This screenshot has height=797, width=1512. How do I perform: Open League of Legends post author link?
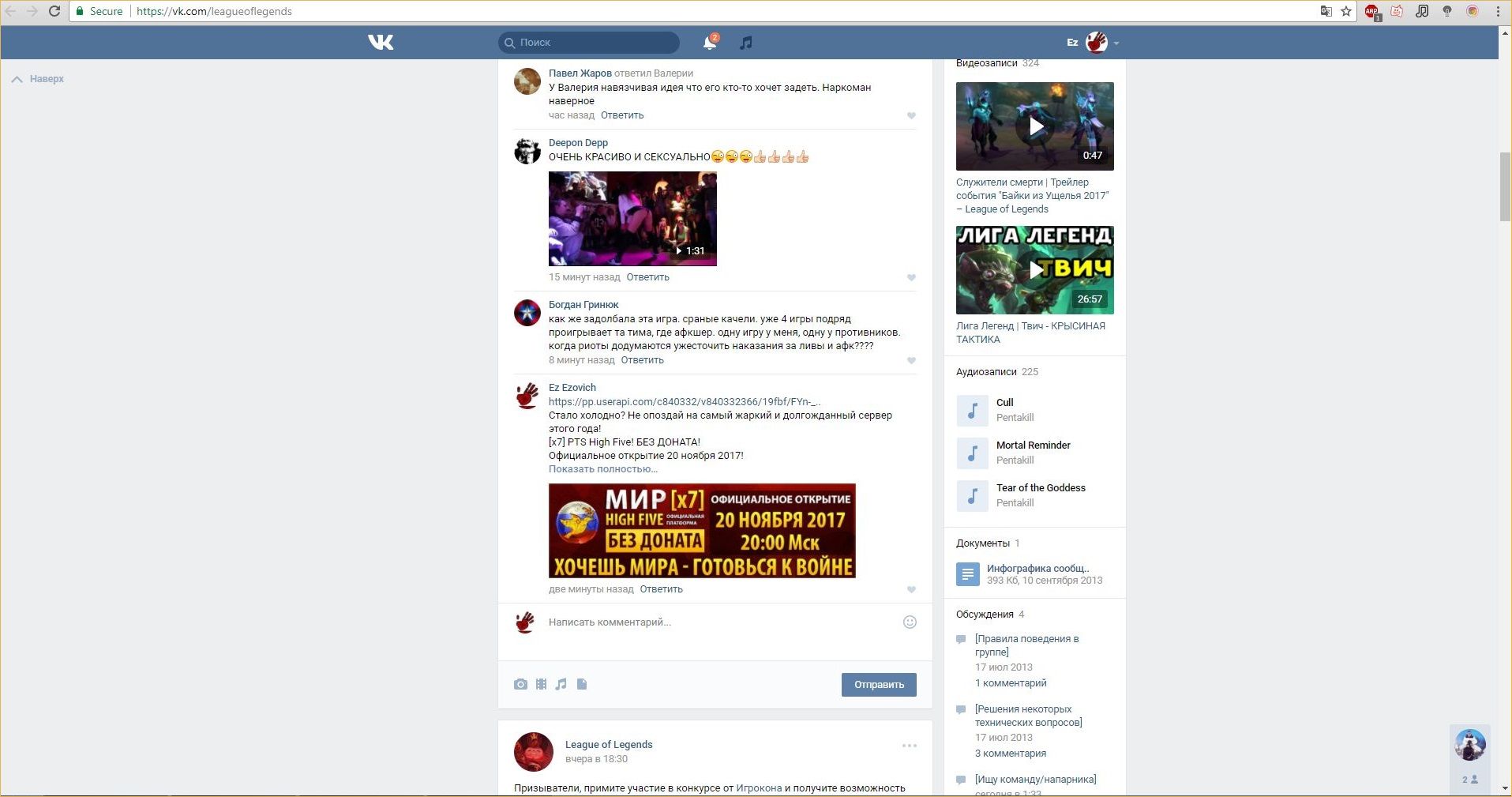[609, 745]
